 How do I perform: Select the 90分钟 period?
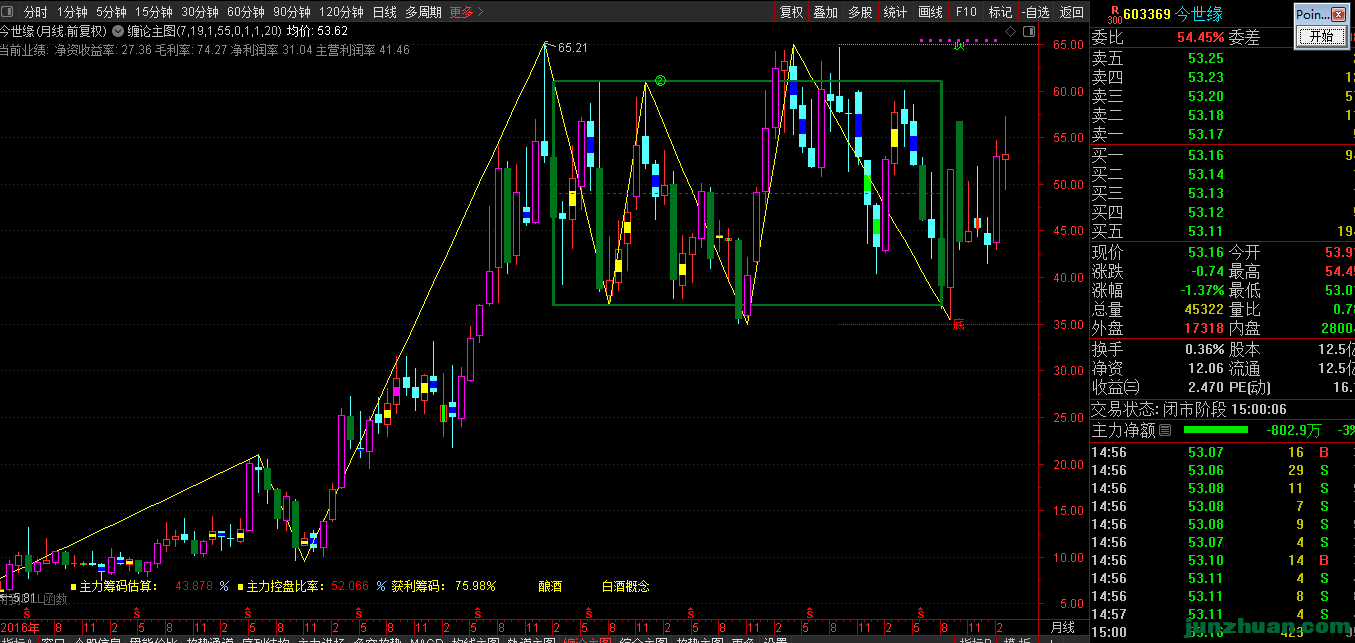[292, 12]
